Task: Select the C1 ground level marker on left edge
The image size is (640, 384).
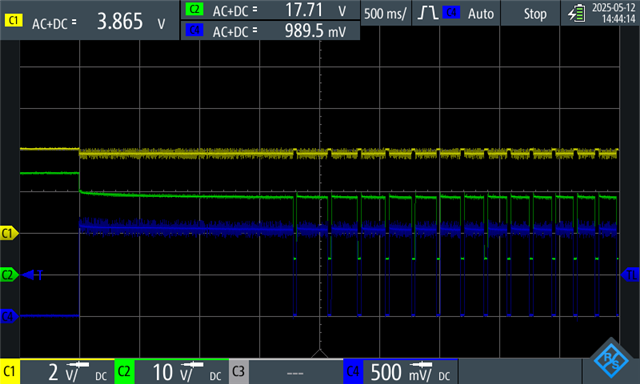Action: click(x=9, y=233)
